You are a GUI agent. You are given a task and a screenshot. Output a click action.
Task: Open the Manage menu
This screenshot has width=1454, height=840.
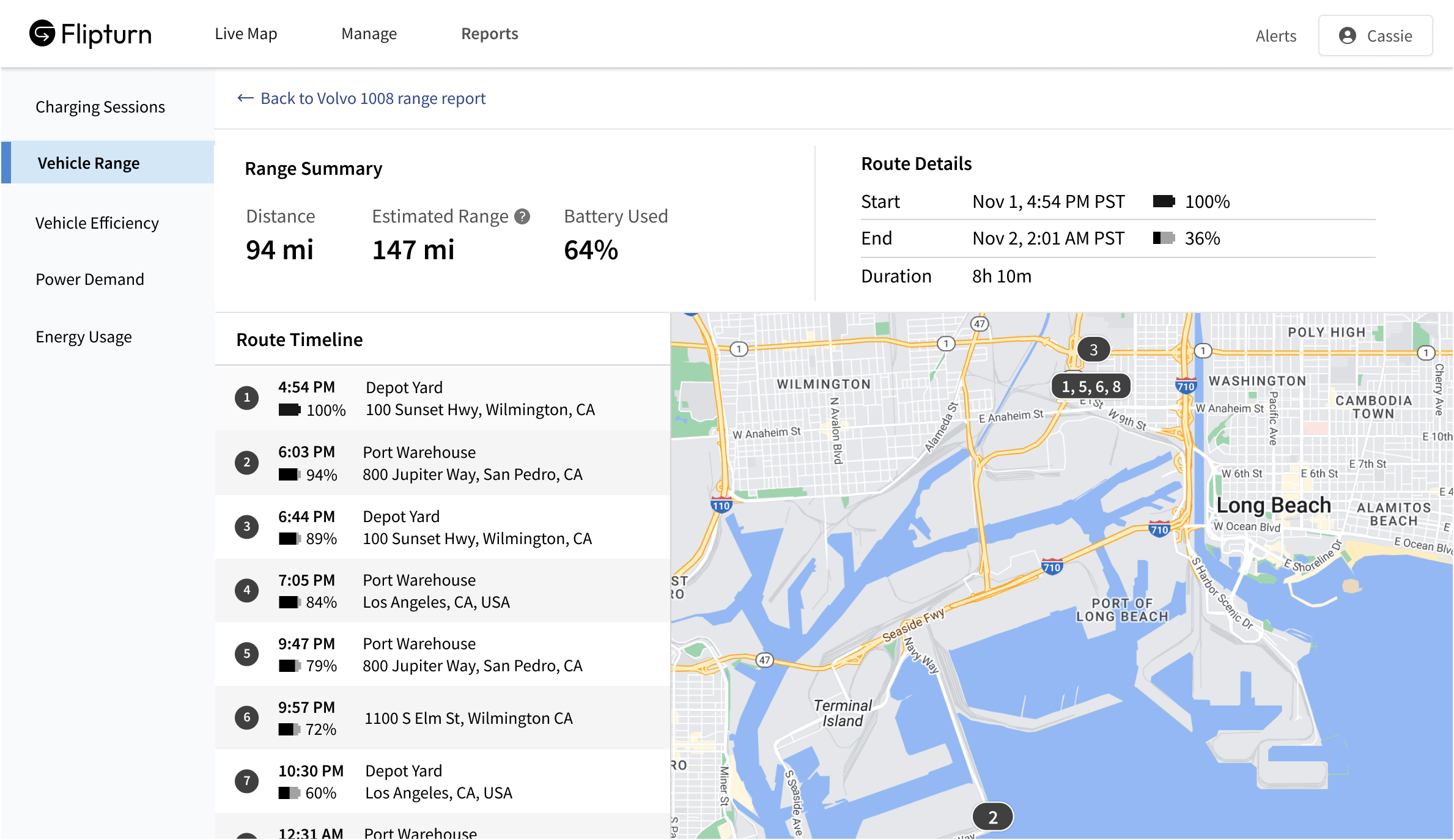pyautogui.click(x=369, y=34)
